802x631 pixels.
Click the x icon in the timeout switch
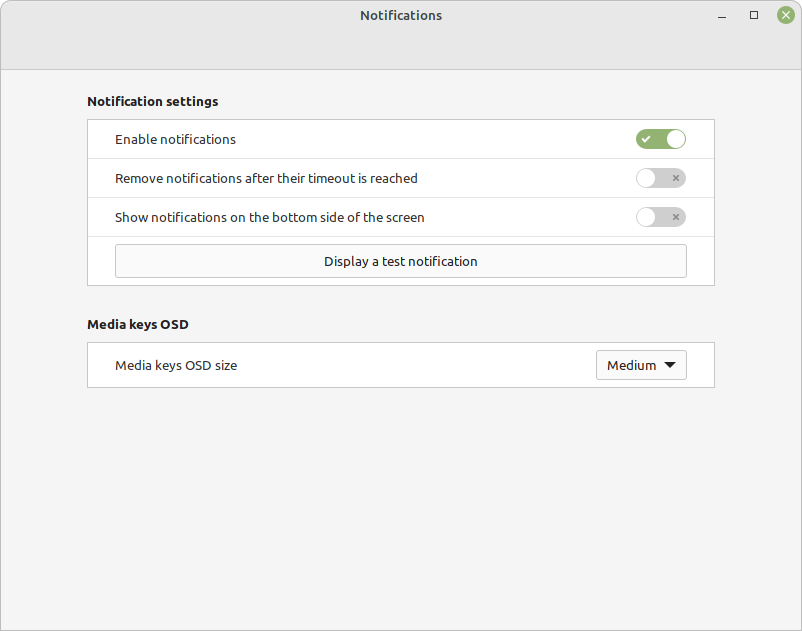(x=676, y=178)
